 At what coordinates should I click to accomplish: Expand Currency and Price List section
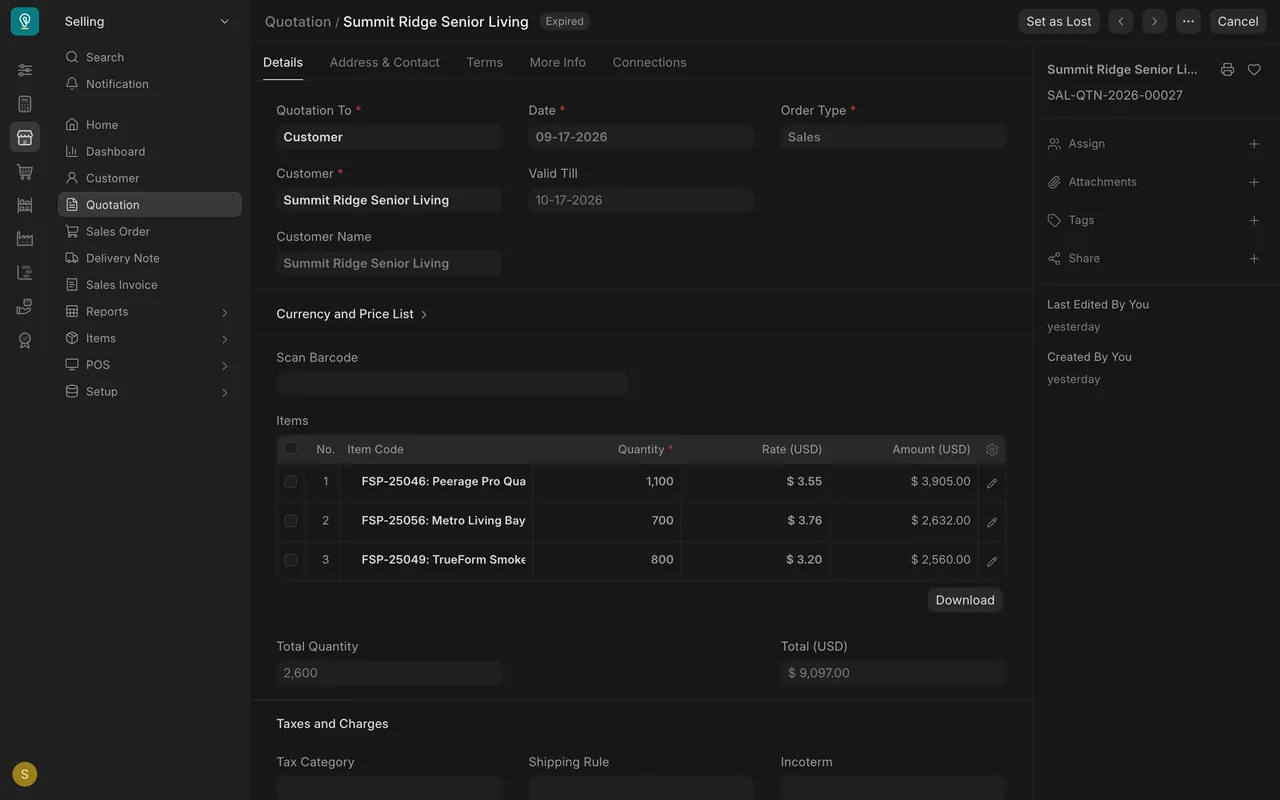[x=352, y=314]
